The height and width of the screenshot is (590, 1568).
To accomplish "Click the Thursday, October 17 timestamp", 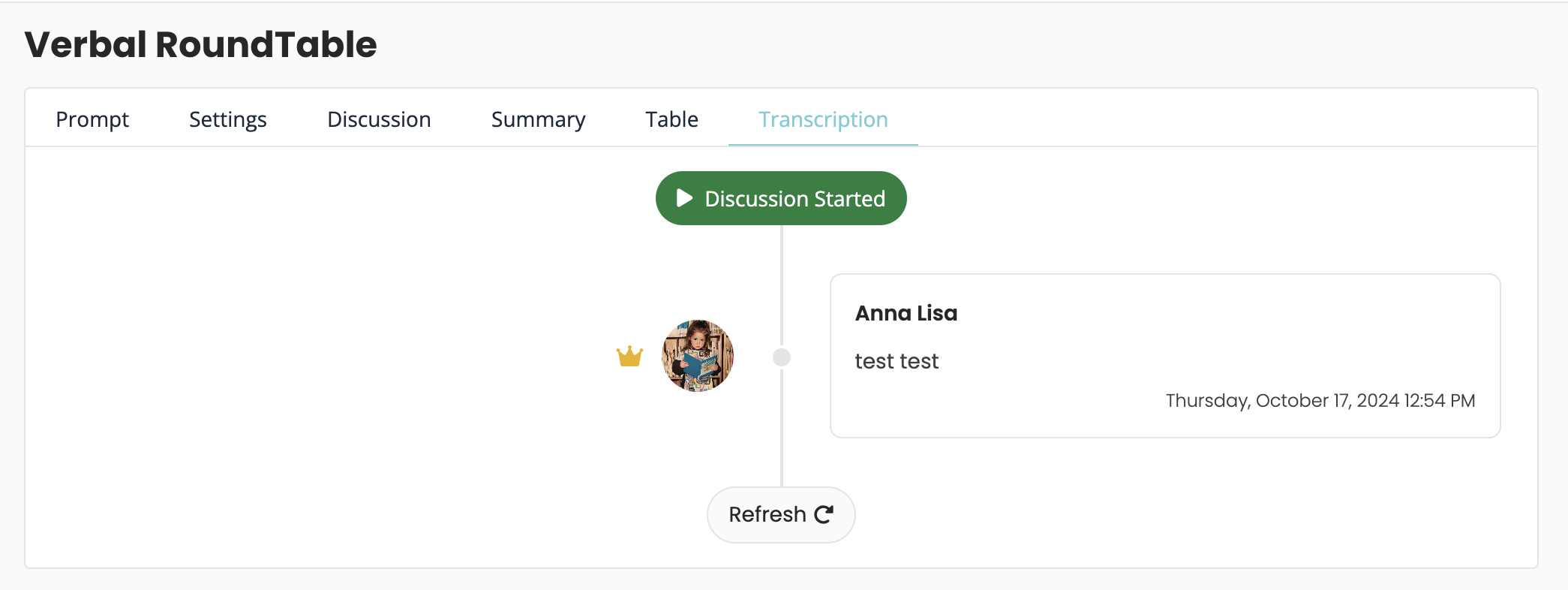I will 1320,400.
